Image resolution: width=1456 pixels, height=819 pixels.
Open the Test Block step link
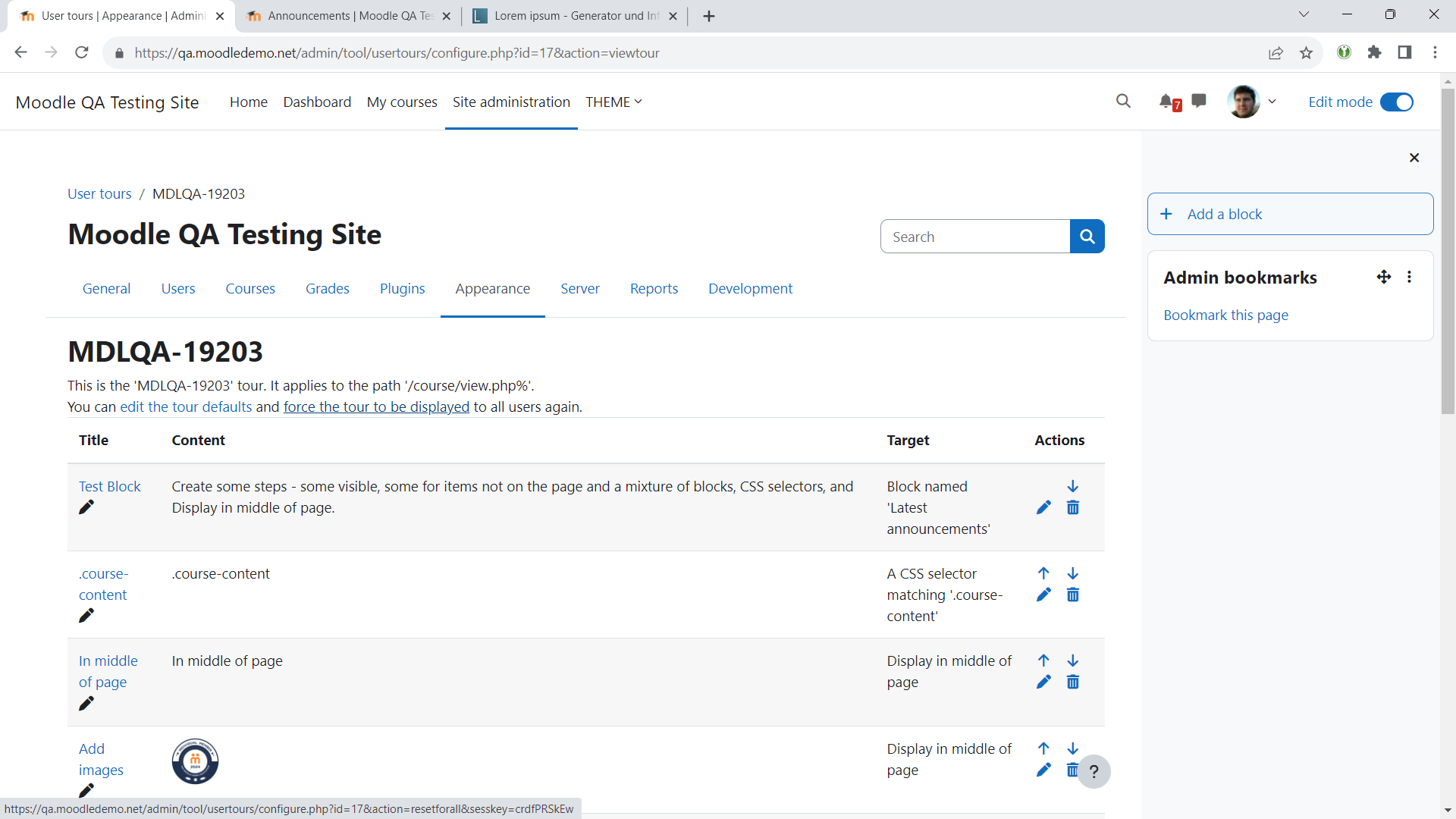pos(110,486)
